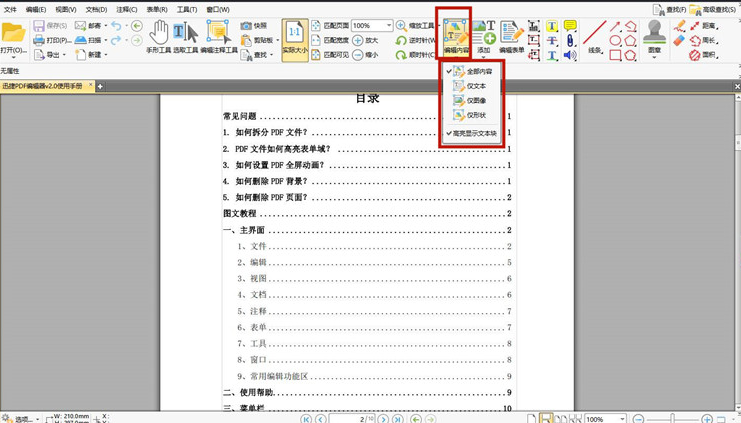
Task: Rotate page with 顺时针 clockwise icon
Action: pyautogui.click(x=401, y=55)
